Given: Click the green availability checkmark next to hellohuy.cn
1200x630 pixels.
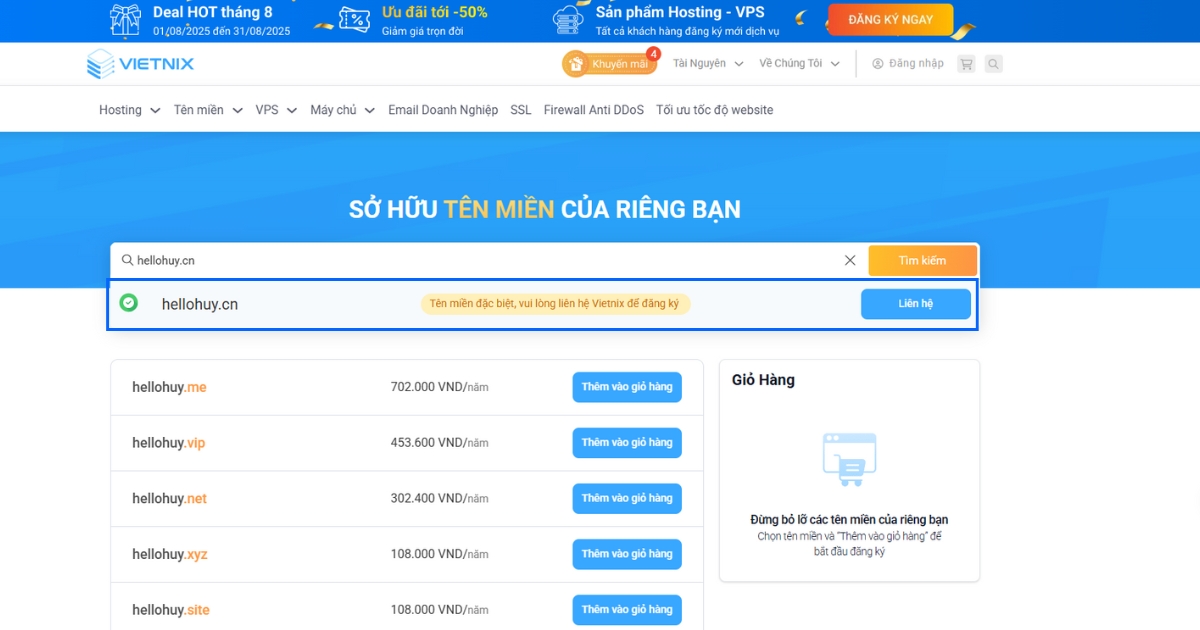Looking at the screenshot, I should (x=128, y=303).
